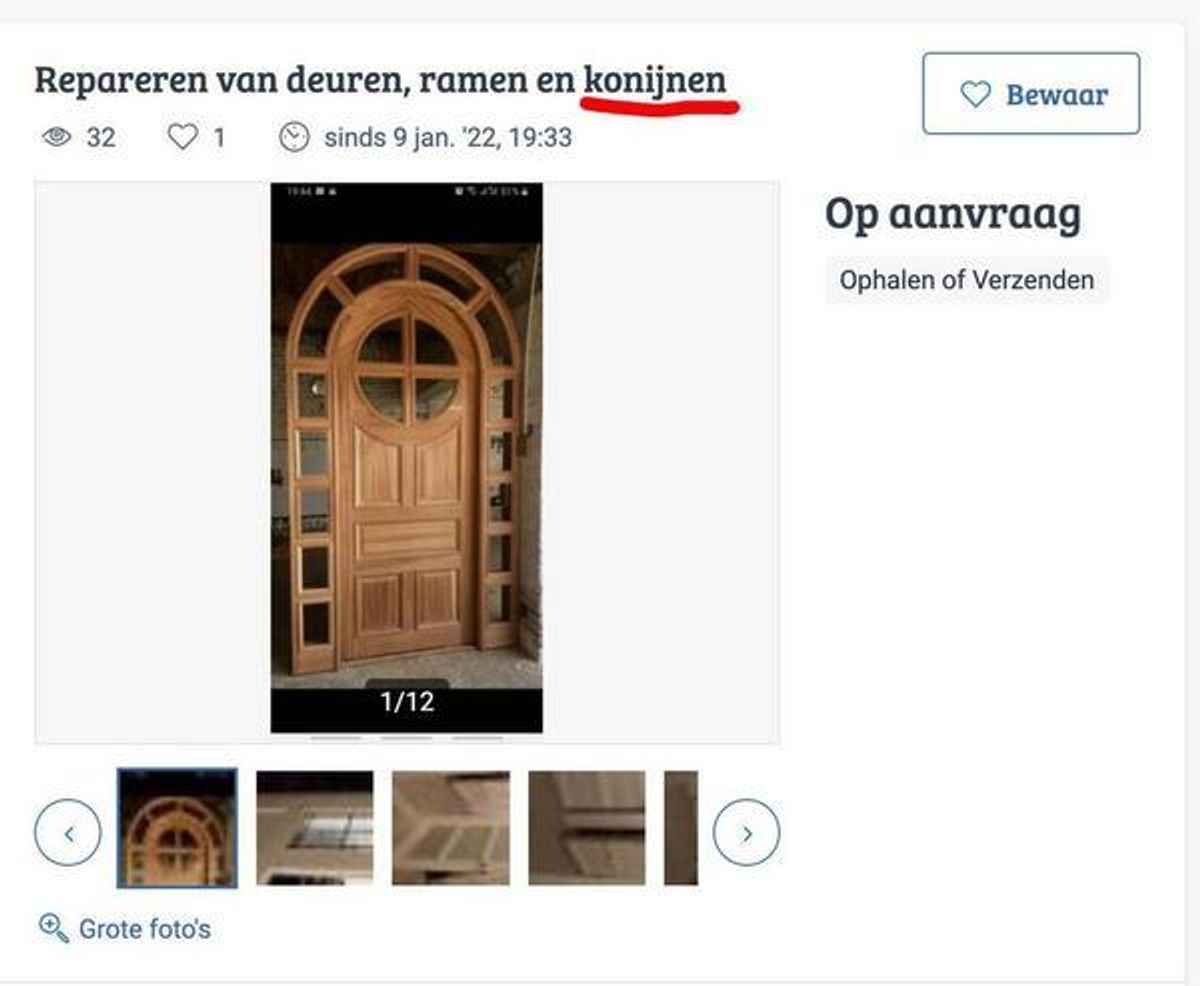Select the third thumbnail with shutters
The image size is (1200, 986).
point(451,828)
